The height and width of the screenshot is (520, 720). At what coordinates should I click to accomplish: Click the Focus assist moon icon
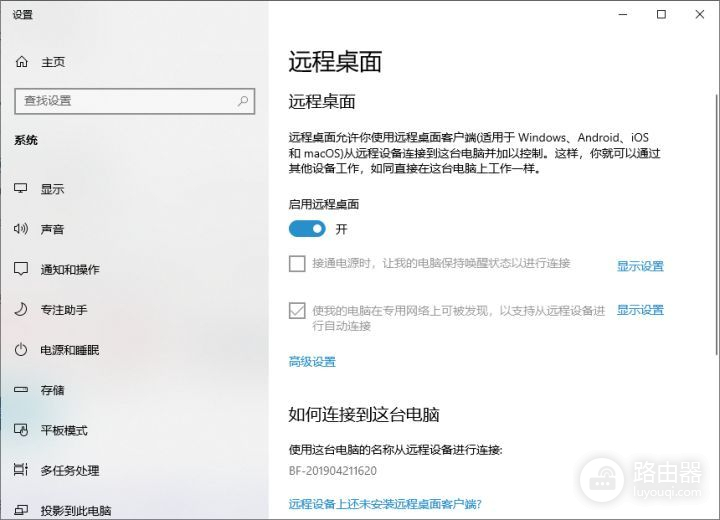click(21, 310)
